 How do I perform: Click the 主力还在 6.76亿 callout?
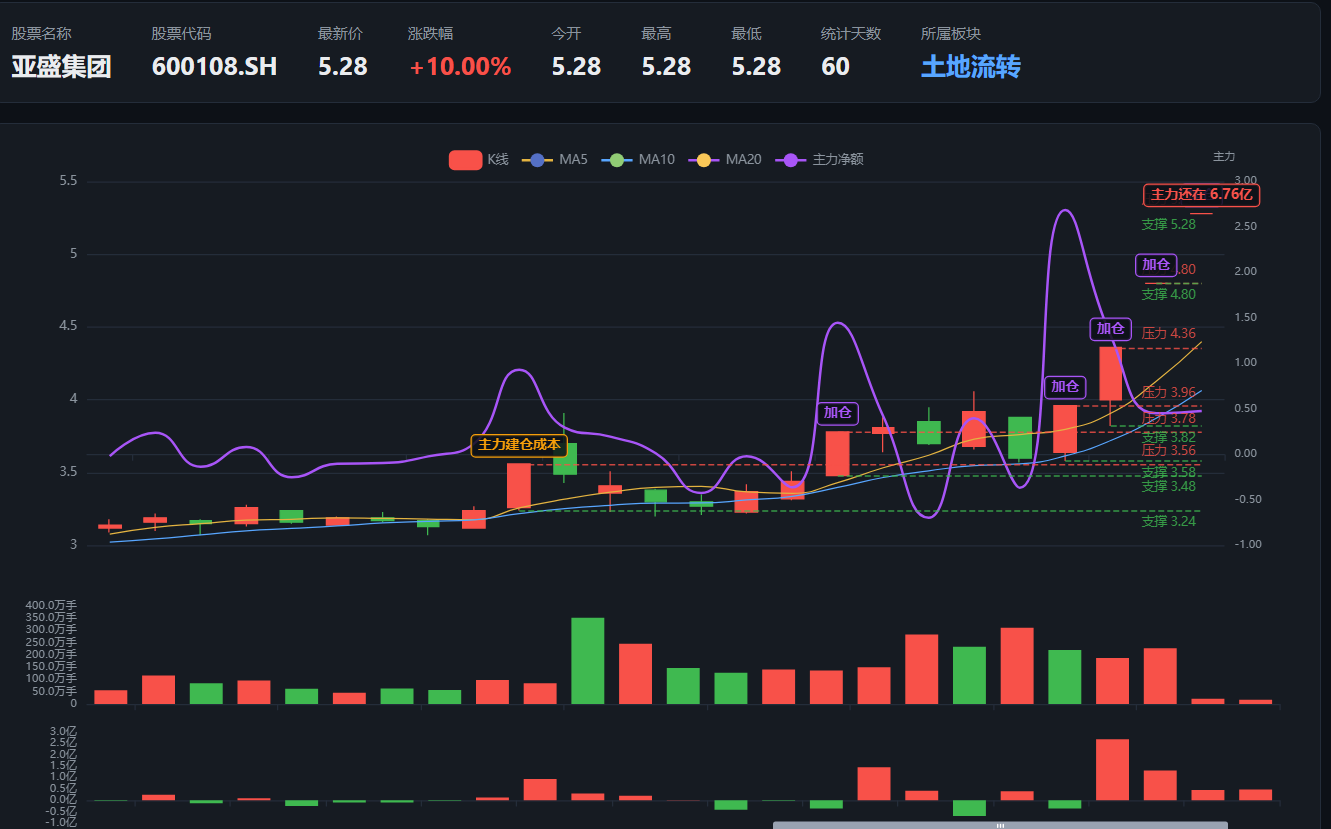pos(1201,194)
